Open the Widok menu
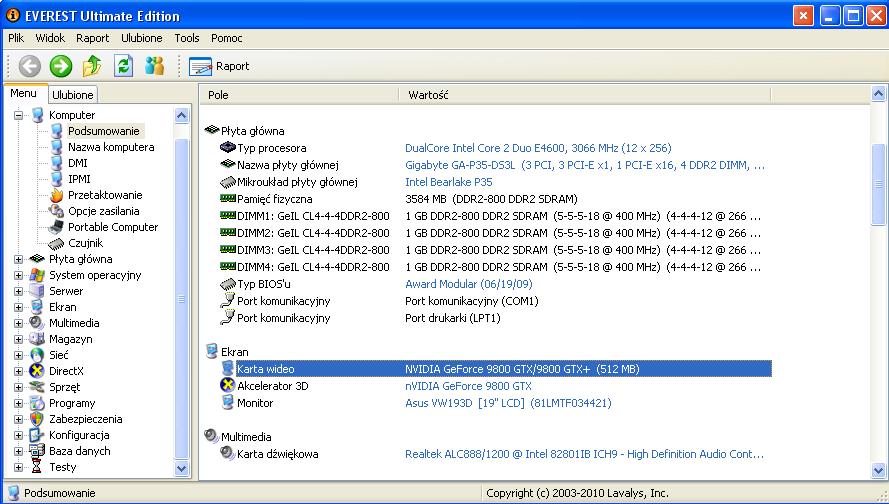 [50, 38]
